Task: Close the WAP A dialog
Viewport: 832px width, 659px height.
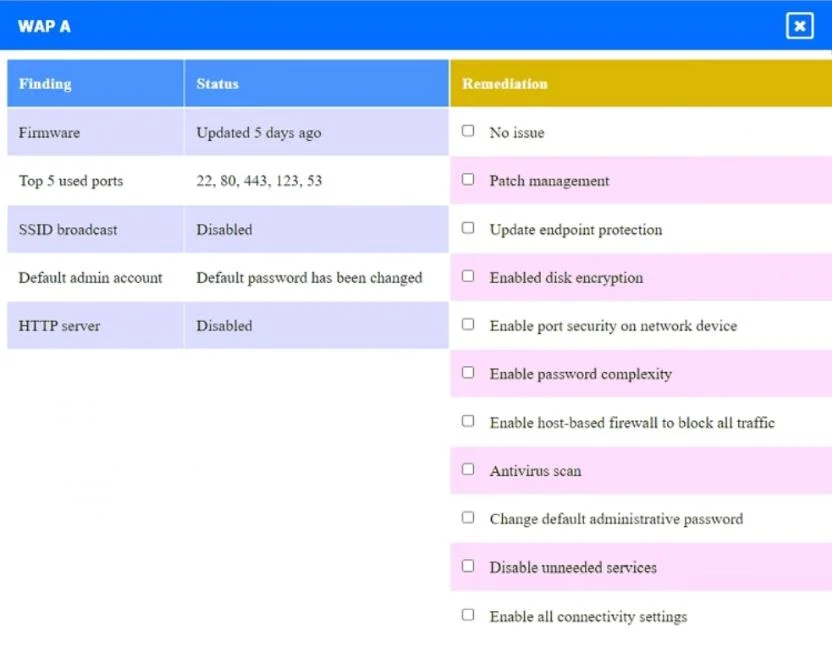Action: 800,25
